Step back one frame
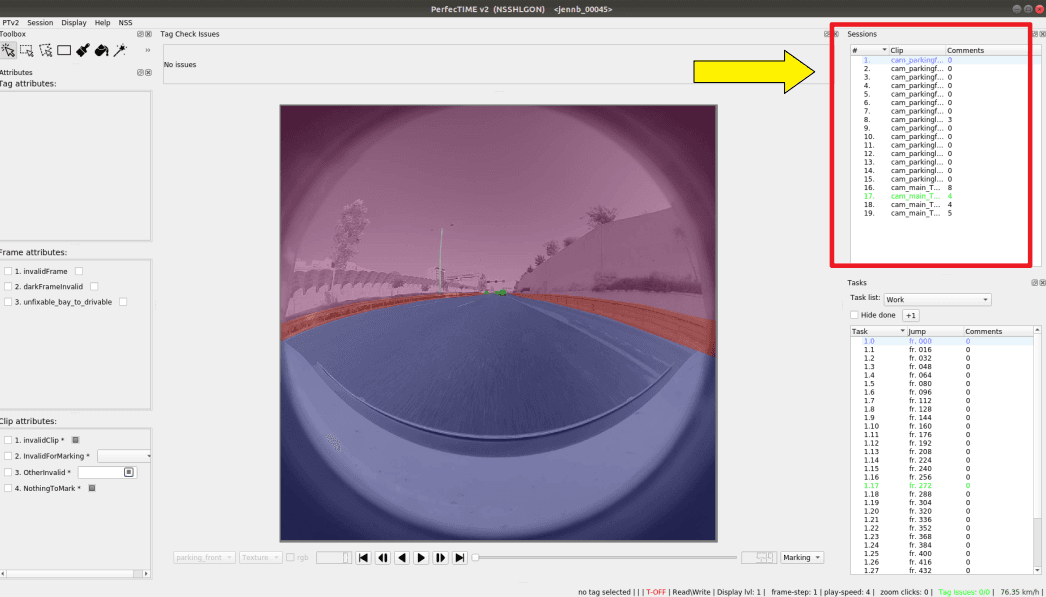 (x=383, y=558)
